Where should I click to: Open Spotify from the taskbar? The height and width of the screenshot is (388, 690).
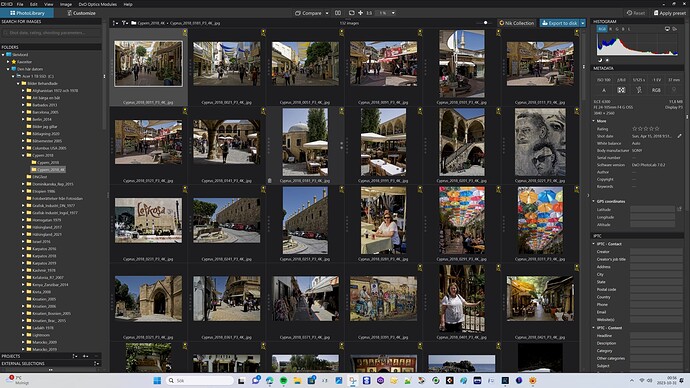coord(283,381)
